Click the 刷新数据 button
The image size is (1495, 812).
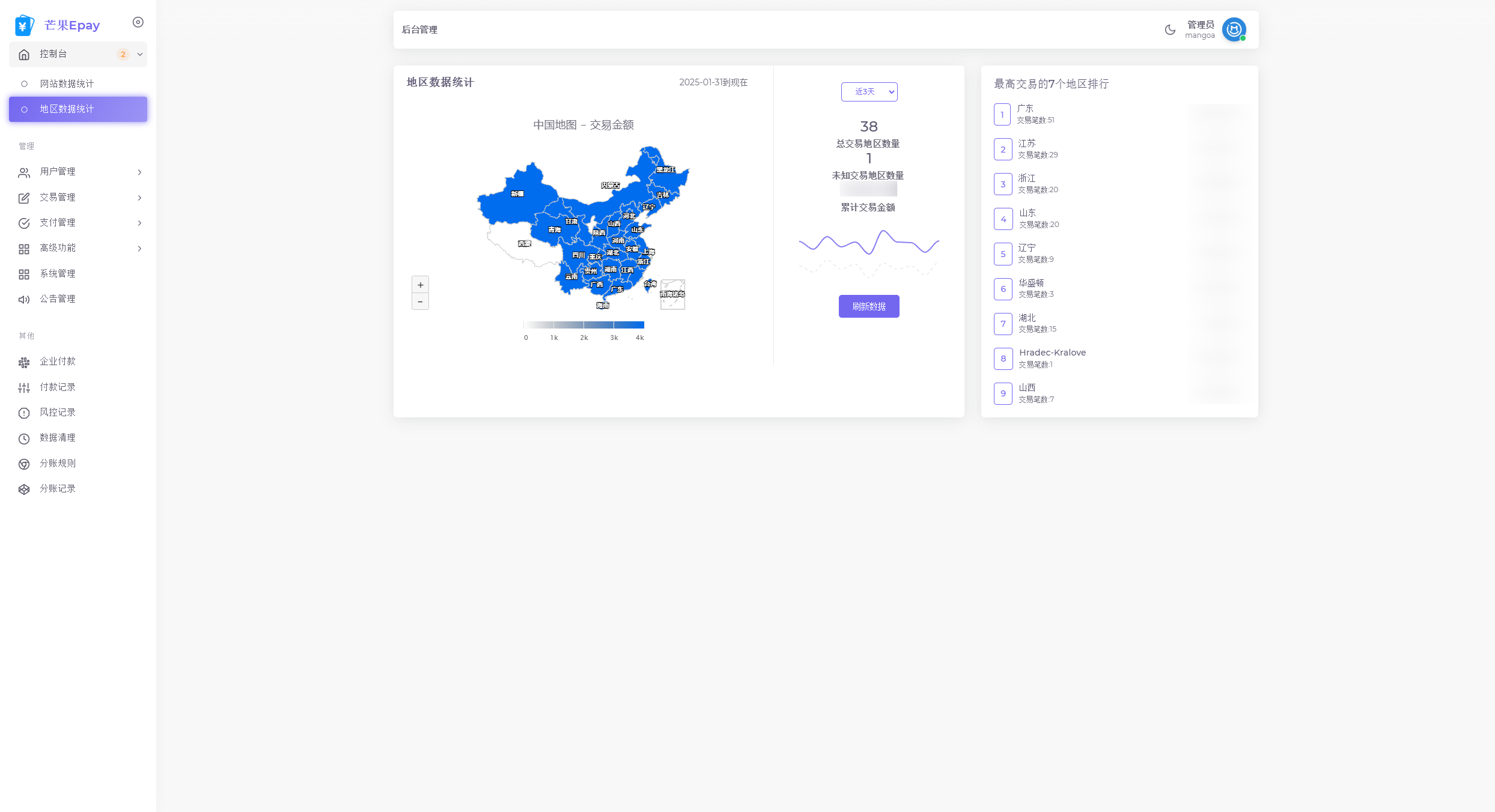point(869,306)
